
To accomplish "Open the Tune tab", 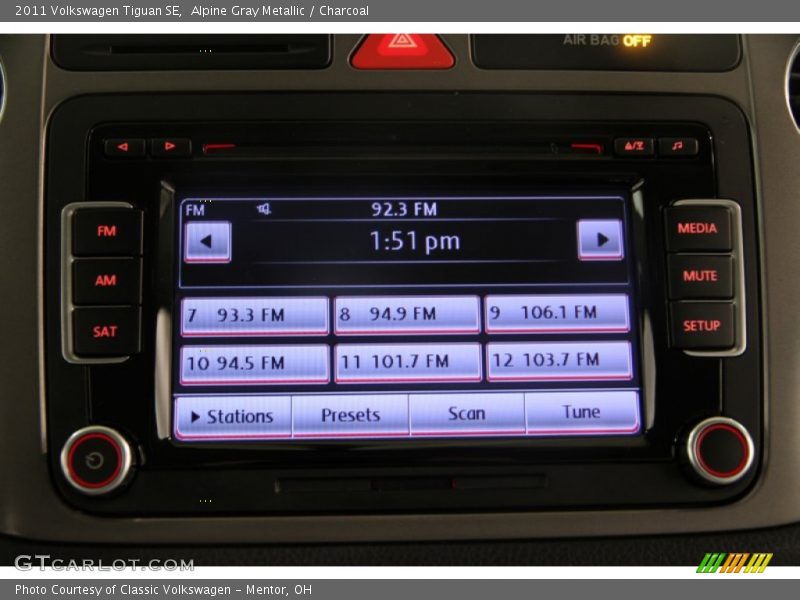I will tap(582, 412).
